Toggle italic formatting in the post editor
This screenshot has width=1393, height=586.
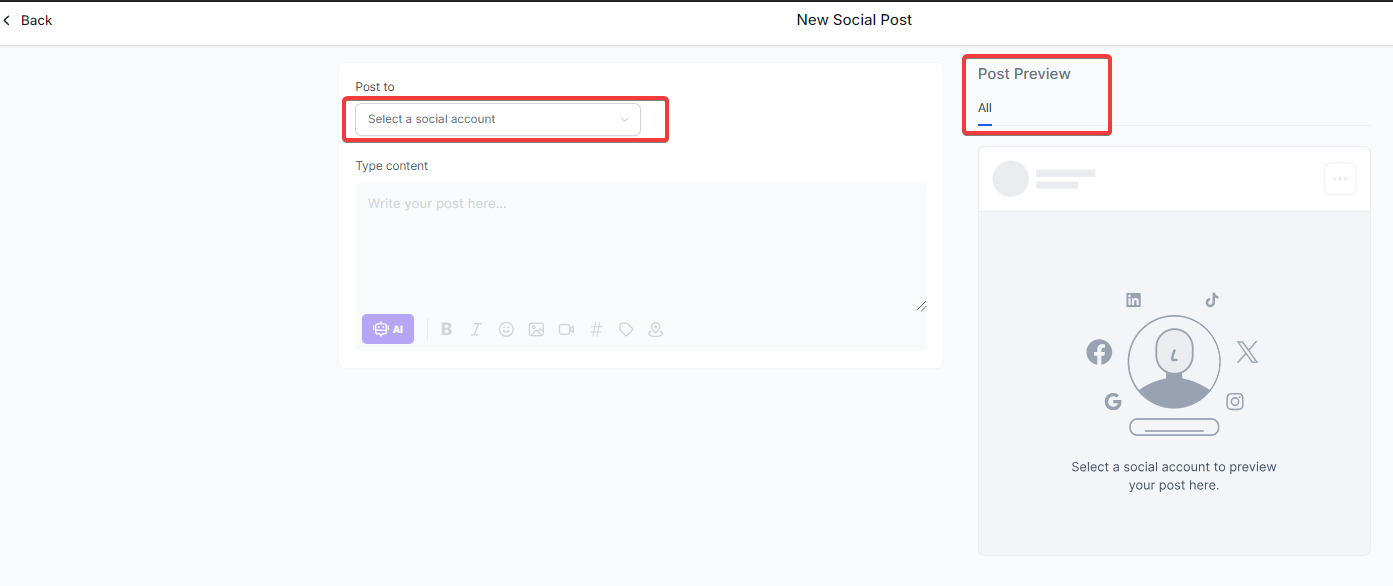tap(476, 329)
